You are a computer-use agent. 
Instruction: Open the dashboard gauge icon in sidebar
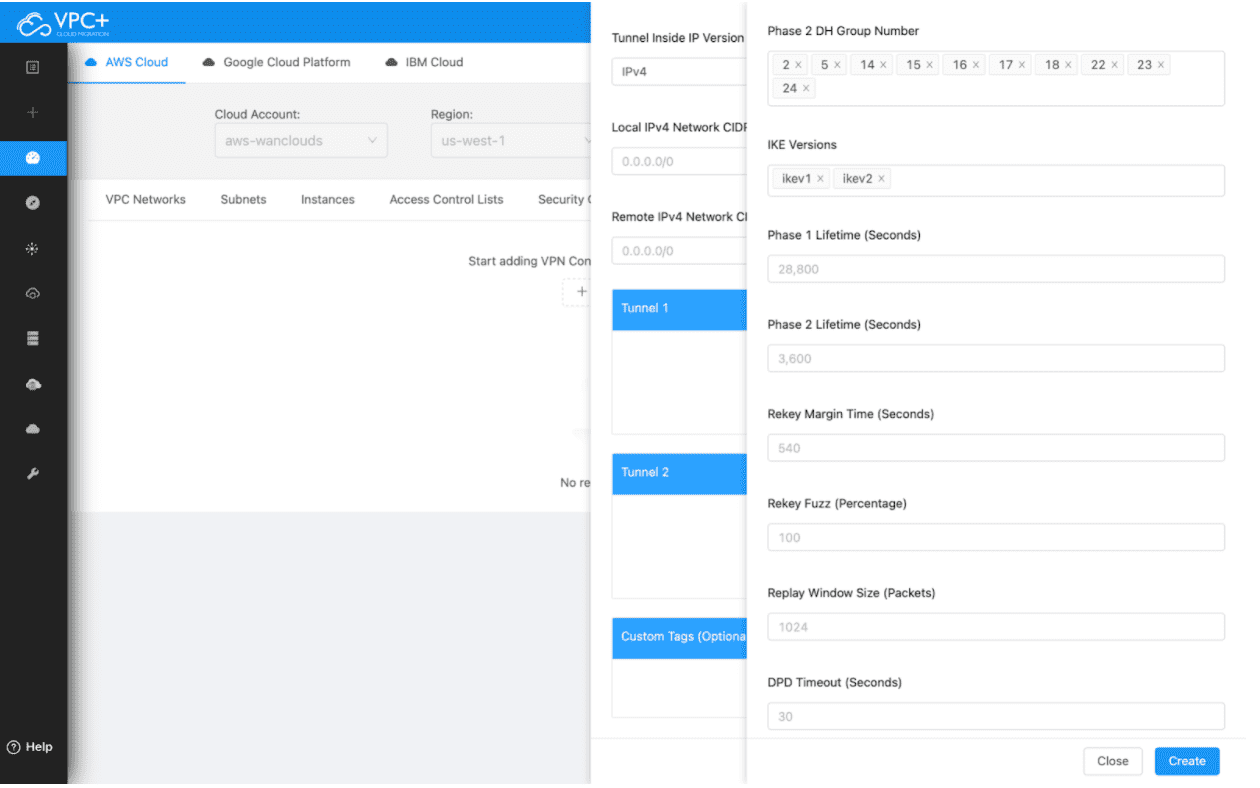[x=33, y=158]
